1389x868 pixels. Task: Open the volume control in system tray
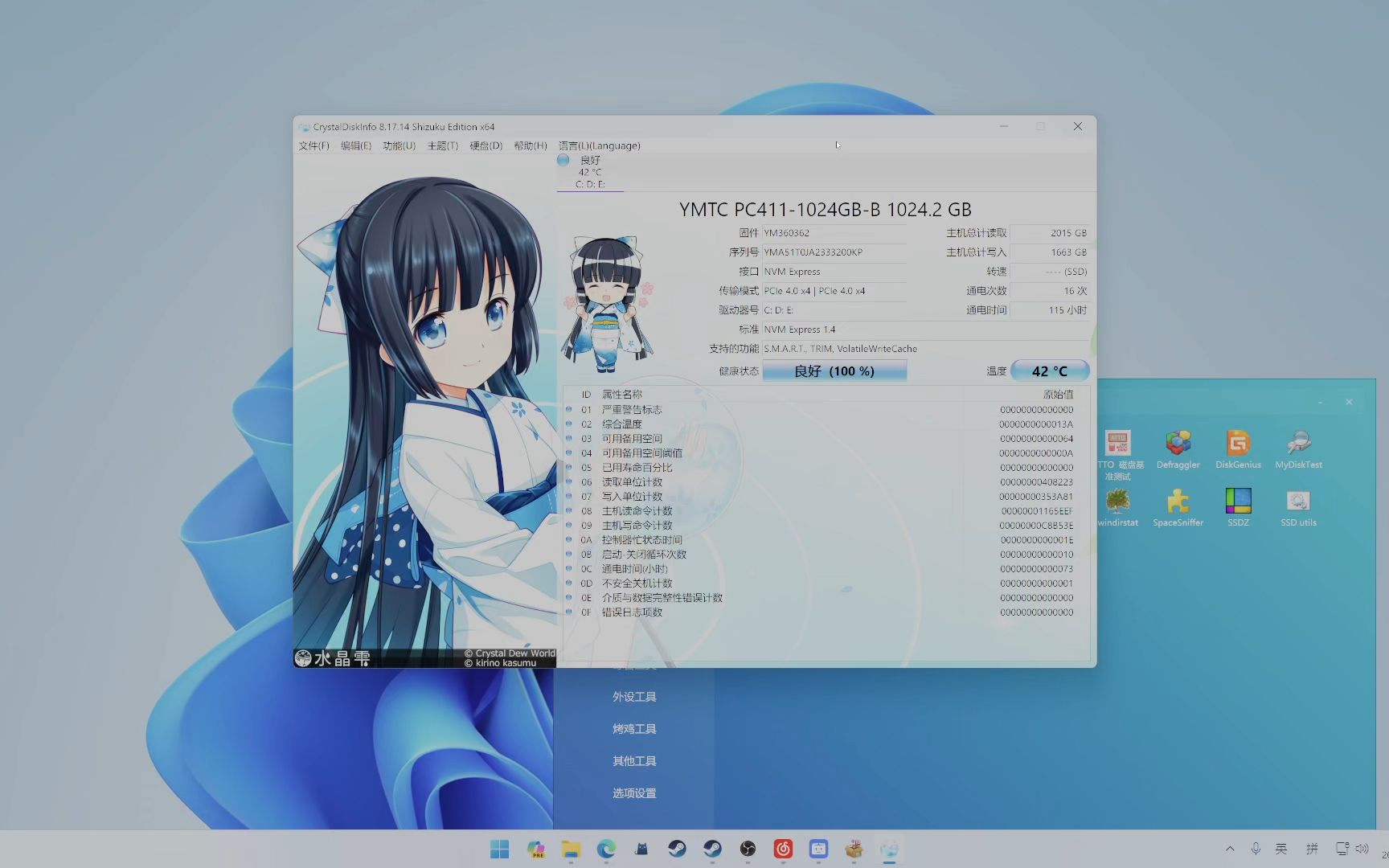click(x=1362, y=849)
